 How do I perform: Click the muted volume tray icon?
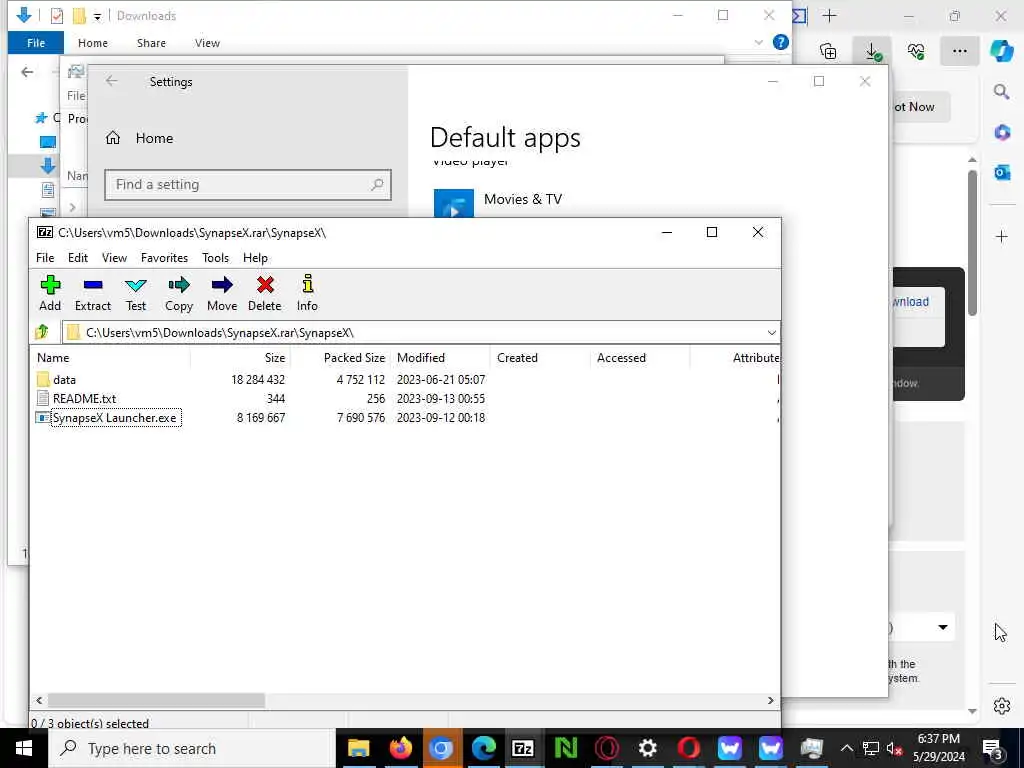point(894,749)
